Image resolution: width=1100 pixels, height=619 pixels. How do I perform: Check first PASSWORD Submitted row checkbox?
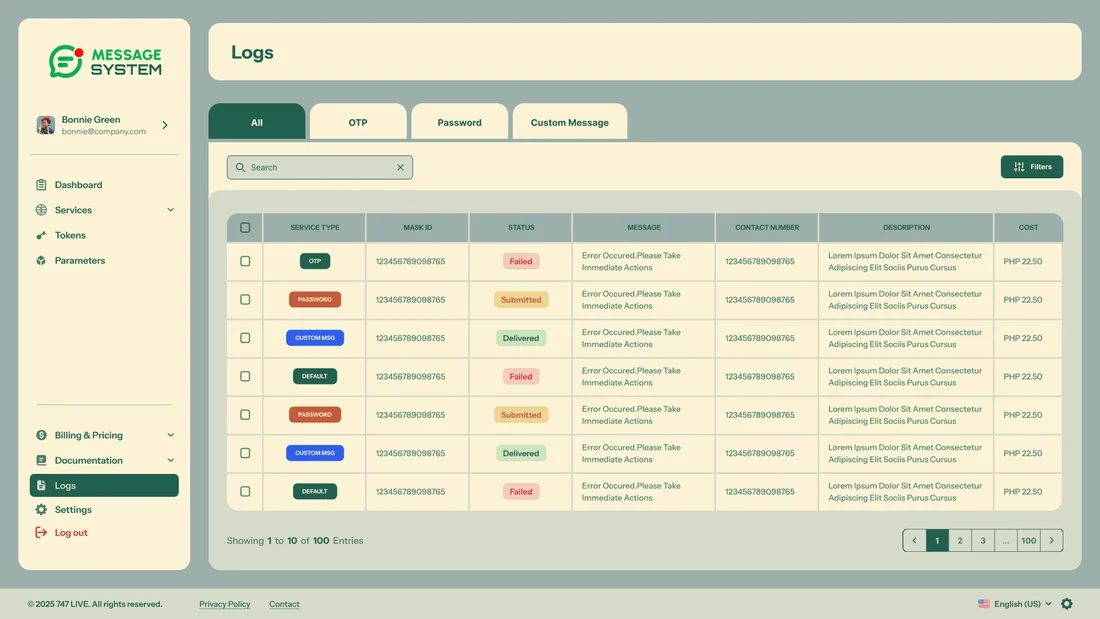pyautogui.click(x=245, y=300)
